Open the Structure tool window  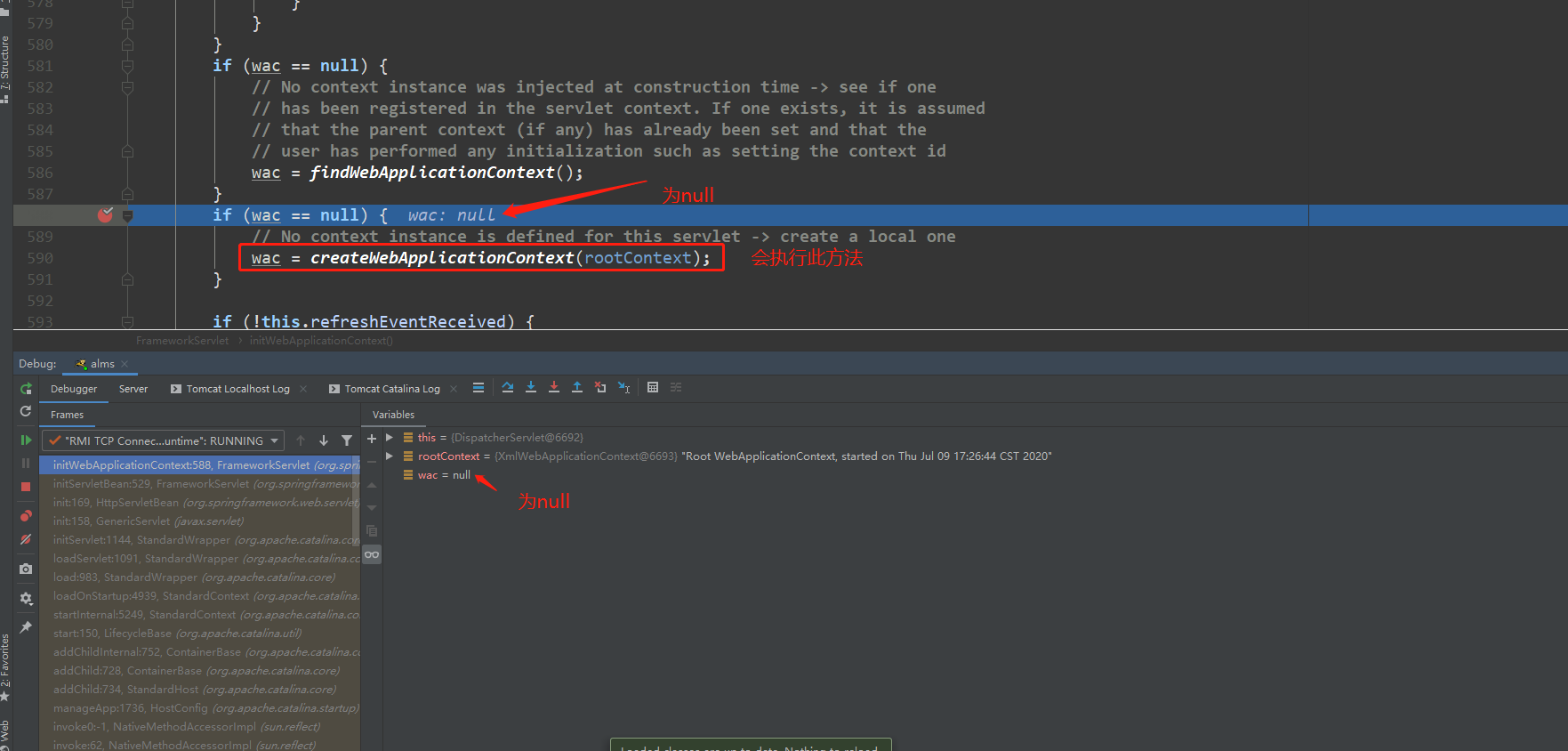pos(5,64)
